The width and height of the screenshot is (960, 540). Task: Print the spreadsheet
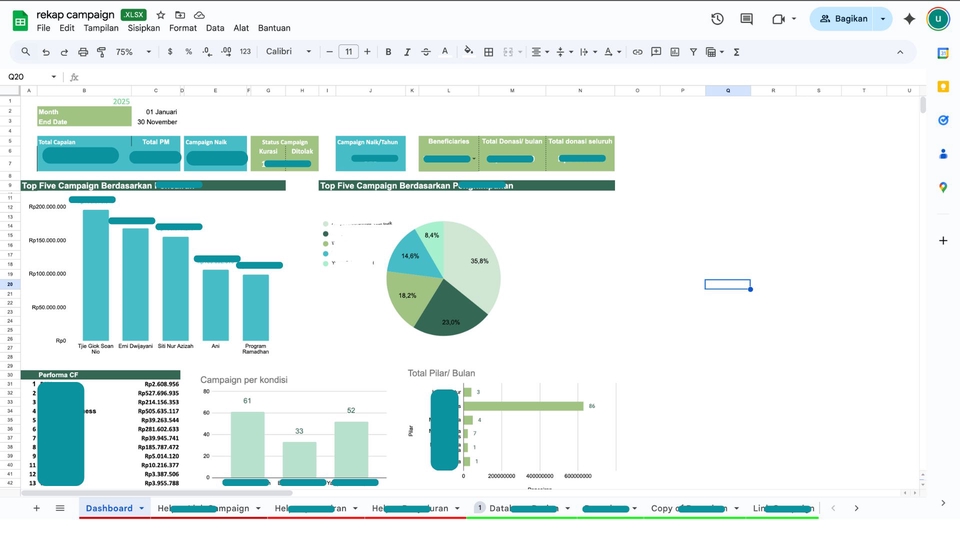click(x=83, y=52)
